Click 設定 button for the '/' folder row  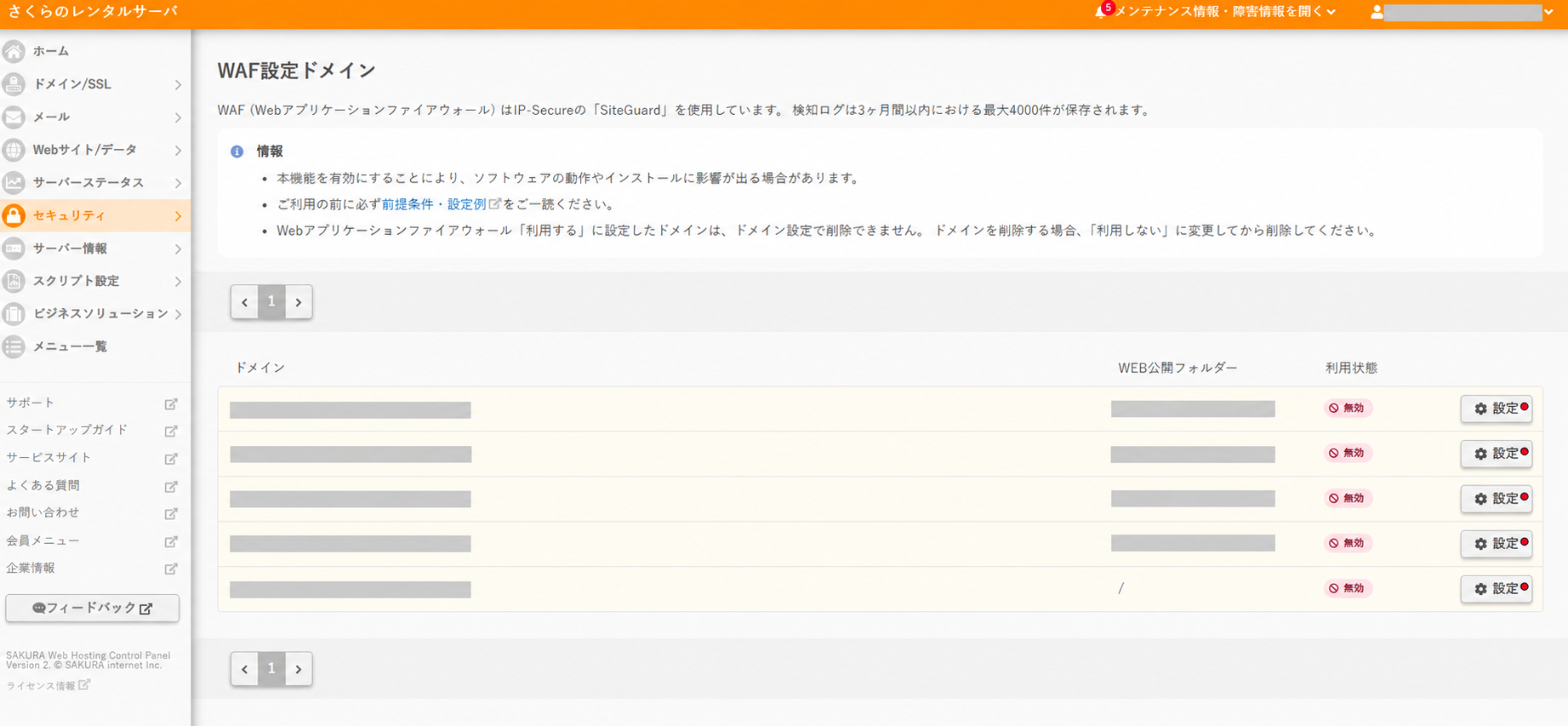[1496, 589]
